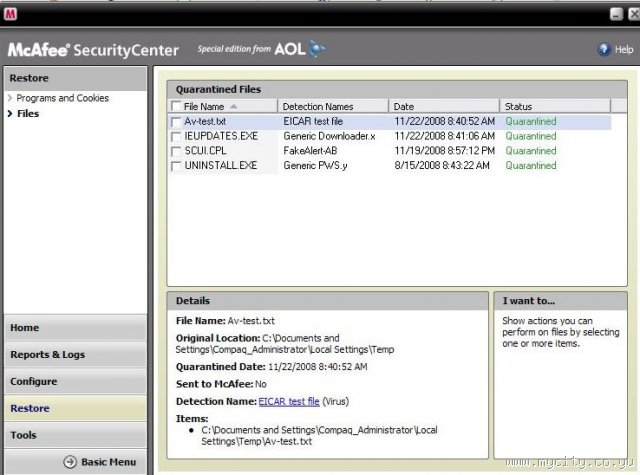Open EICAR test file link
The width and height of the screenshot is (640, 475).
click(289, 402)
